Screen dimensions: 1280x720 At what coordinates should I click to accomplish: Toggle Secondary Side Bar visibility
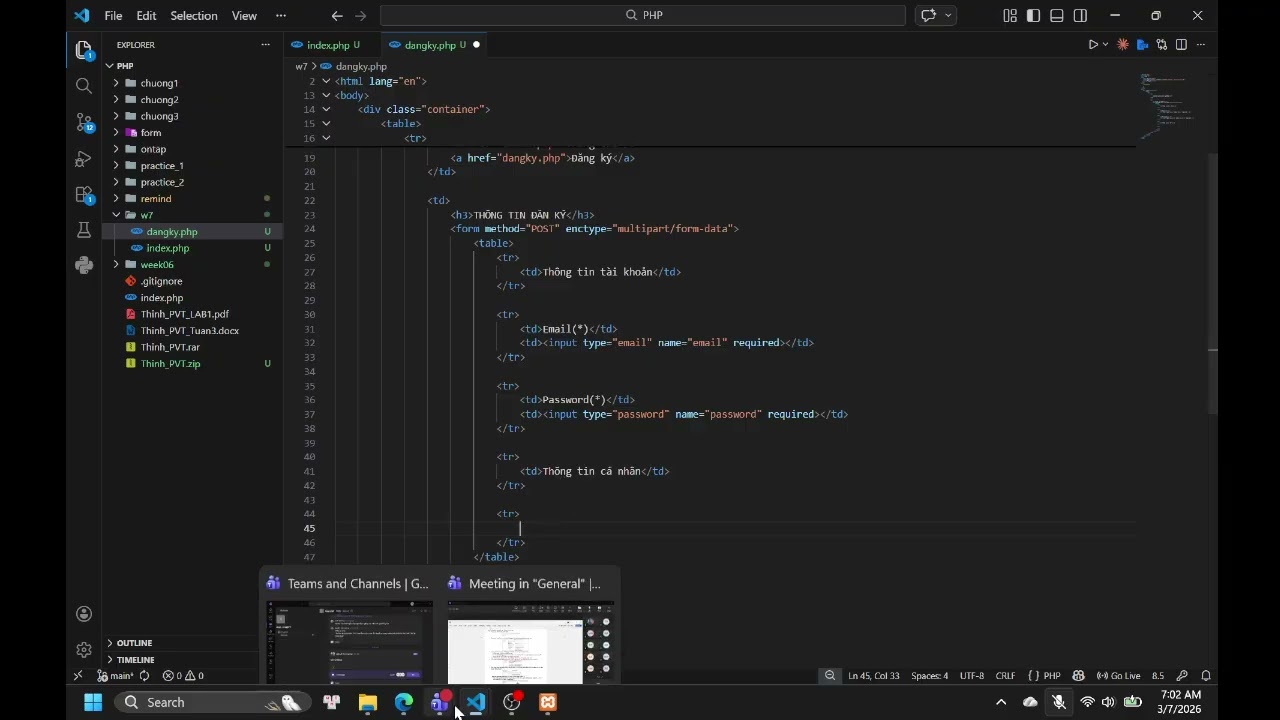tap(1080, 15)
